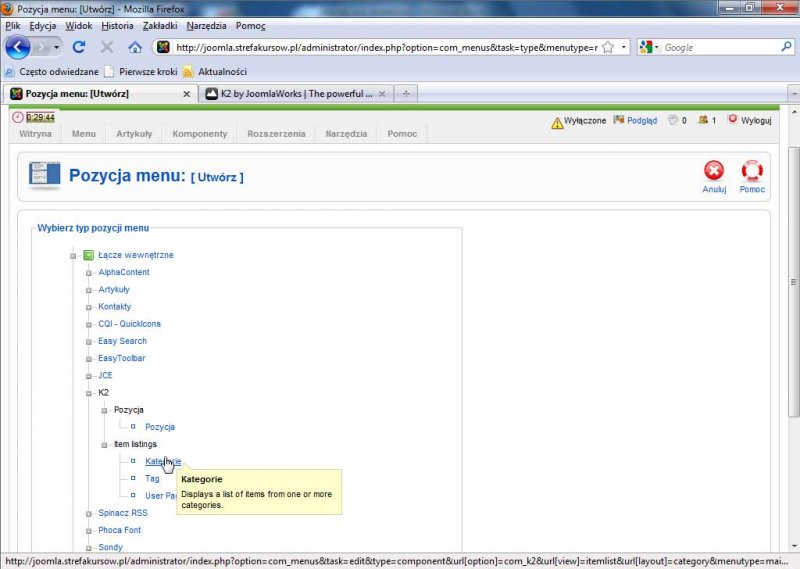Image resolution: width=800 pixels, height=569 pixels.
Task: Open Podgląd site preview
Action: [x=634, y=120]
